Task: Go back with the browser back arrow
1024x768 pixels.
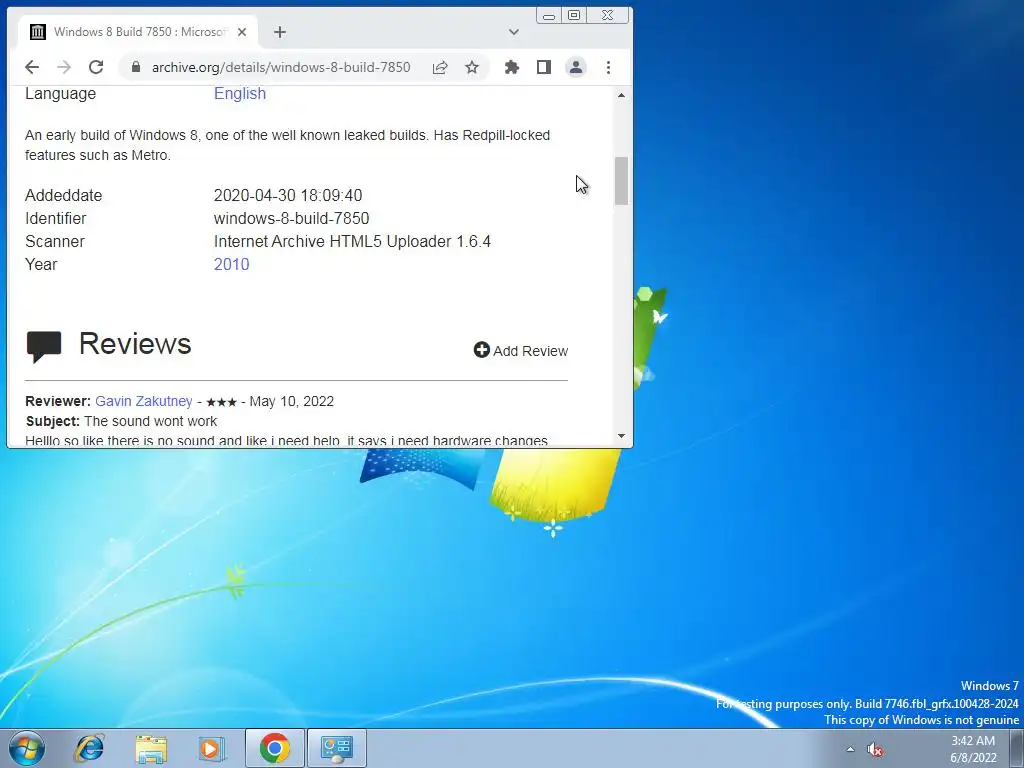Action: click(x=32, y=67)
